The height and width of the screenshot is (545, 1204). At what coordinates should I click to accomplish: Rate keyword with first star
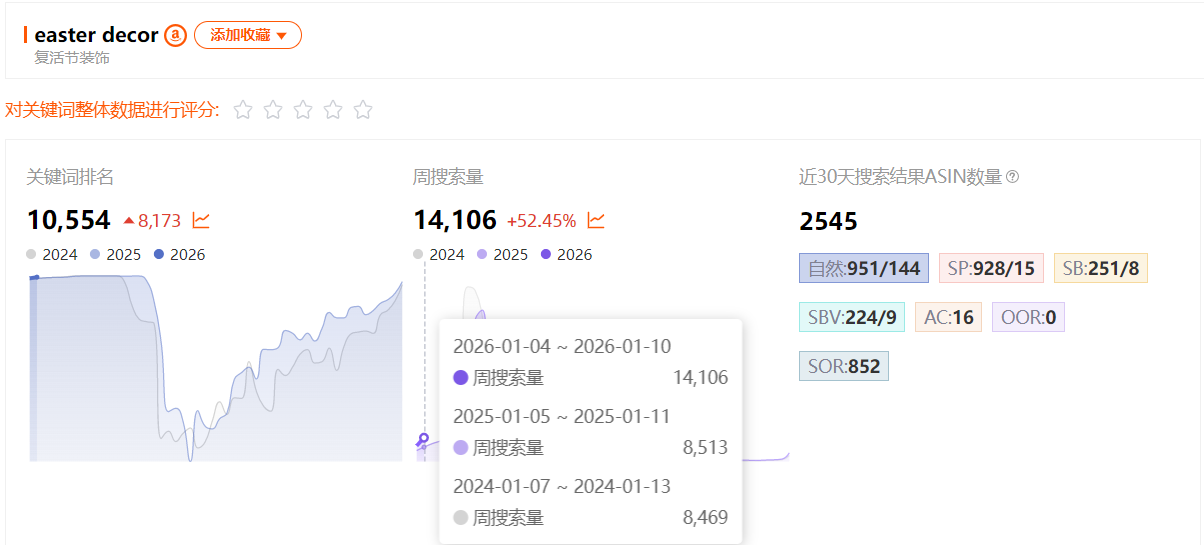pyautogui.click(x=243, y=110)
